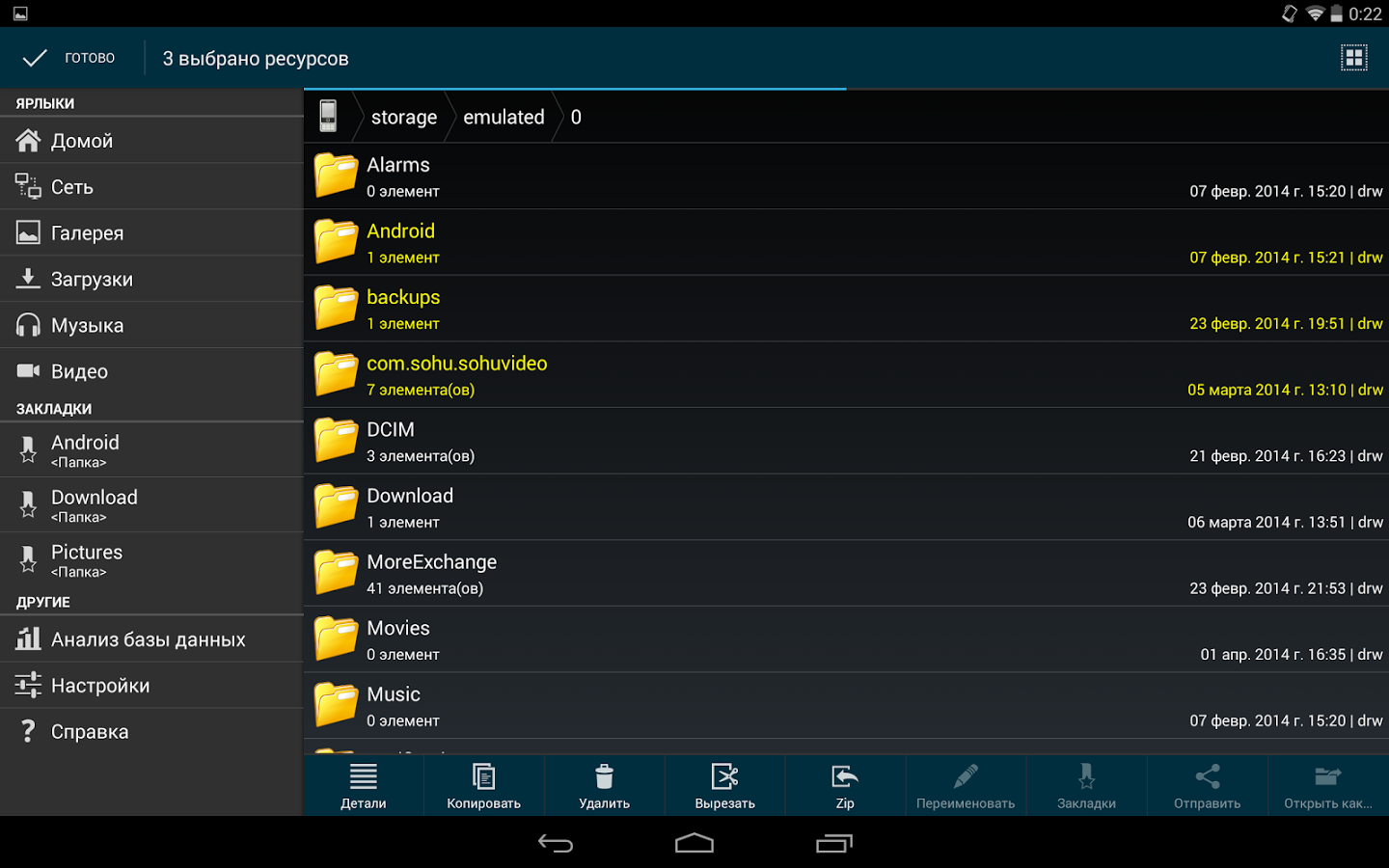The height and width of the screenshot is (868, 1389).
Task: Select the DCIM folder icon
Action: tap(337, 440)
